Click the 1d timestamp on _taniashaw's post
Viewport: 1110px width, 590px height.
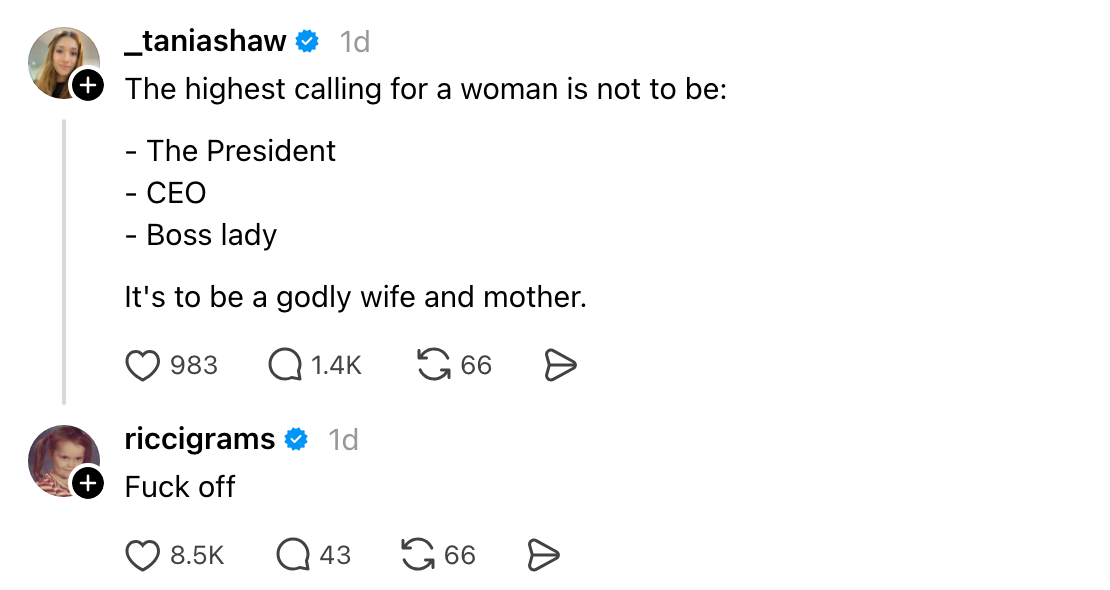pos(354,42)
